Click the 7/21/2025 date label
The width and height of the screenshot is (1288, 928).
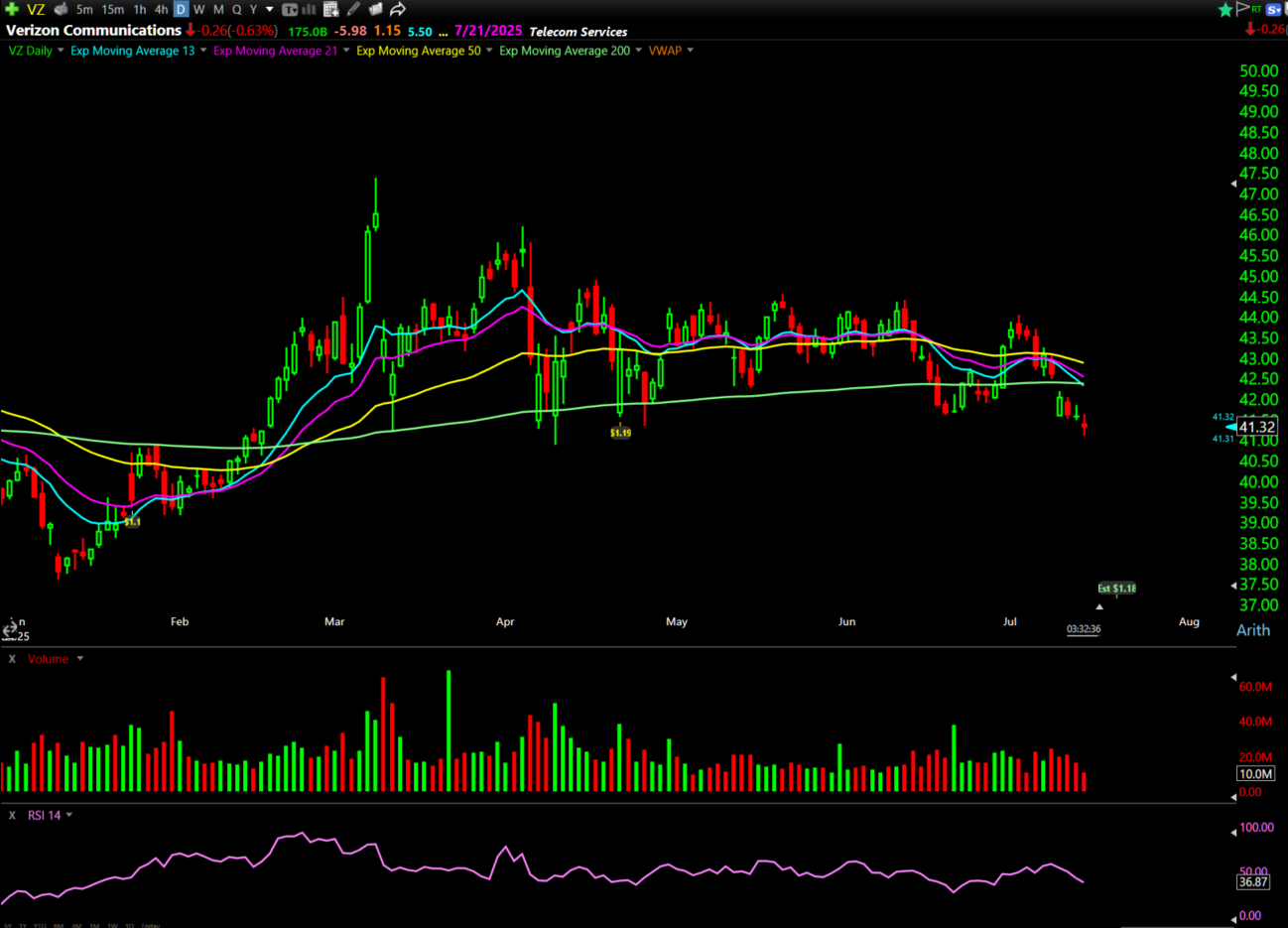(x=488, y=31)
